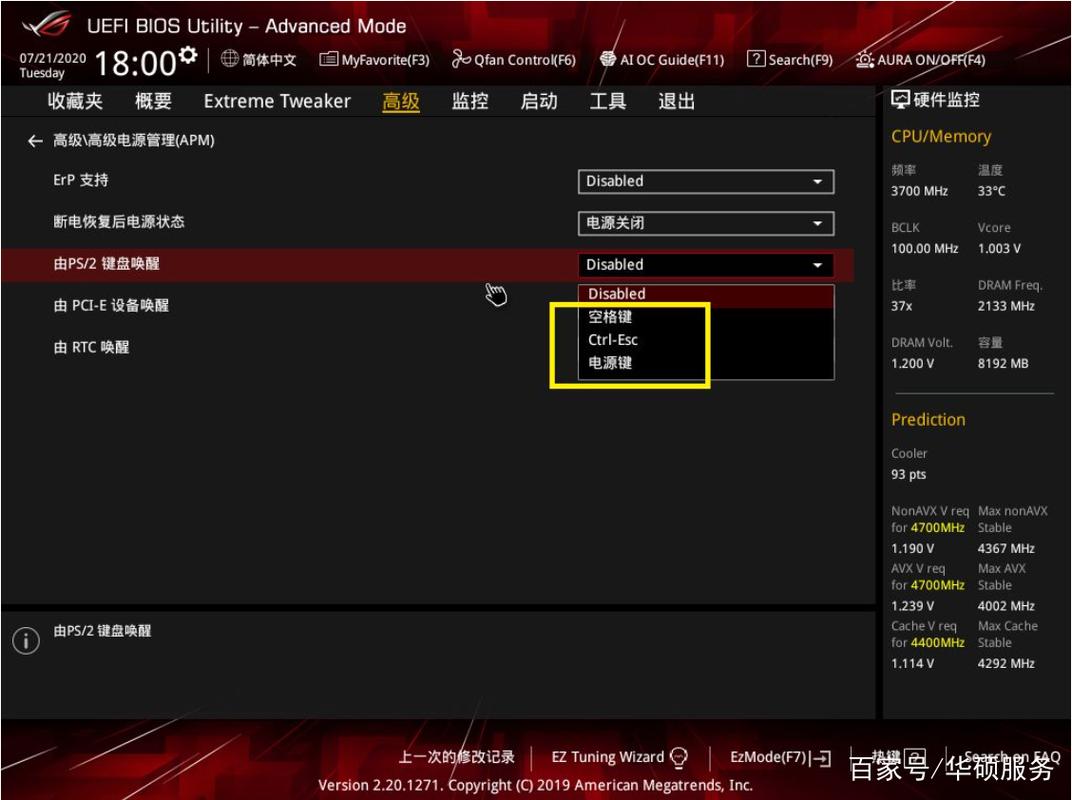Open AI OC Guide
This screenshot has height=800, width=1072.
[x=663, y=59]
